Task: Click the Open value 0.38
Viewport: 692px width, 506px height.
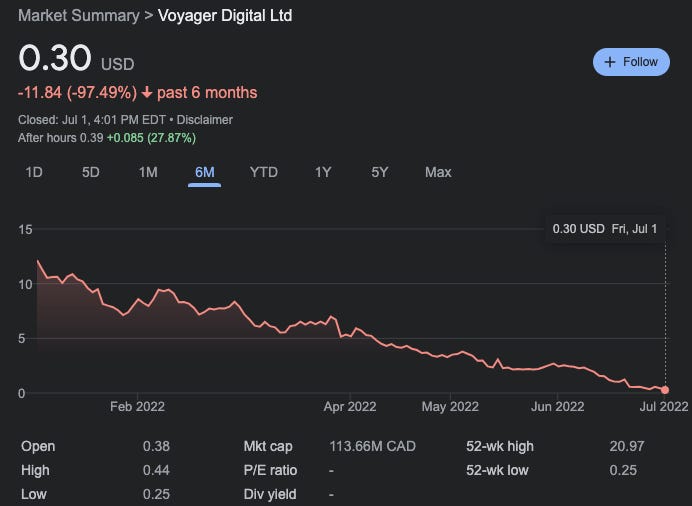Action: pyautogui.click(x=156, y=446)
